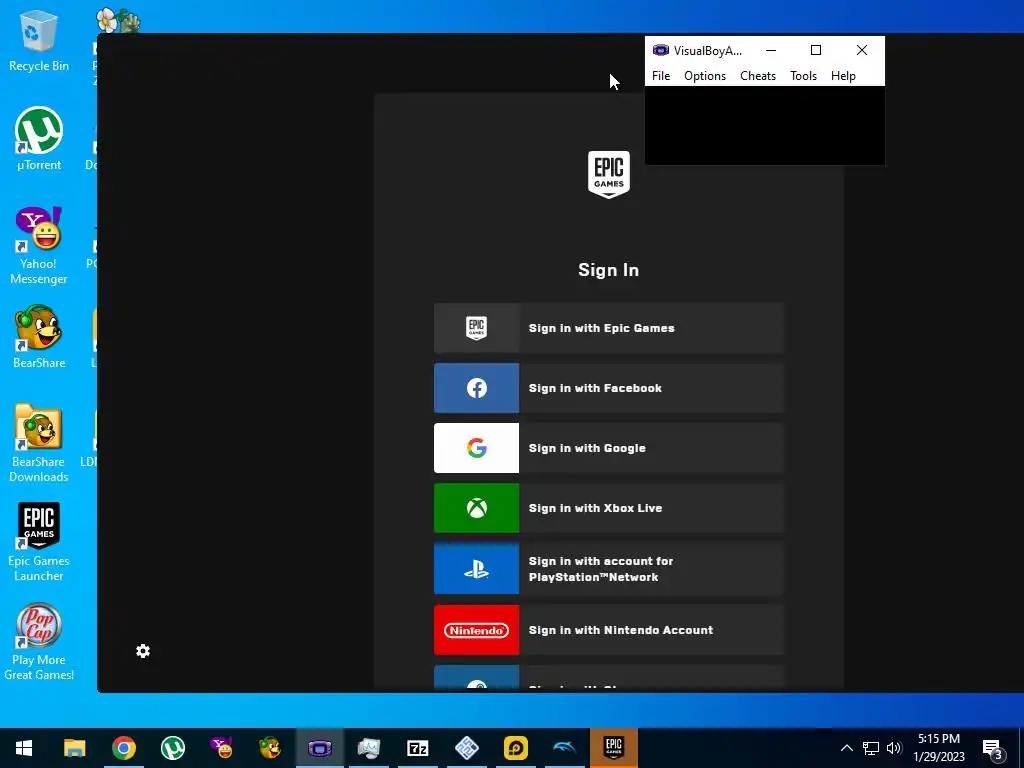Sign in with Epic Games account
The height and width of the screenshot is (768, 1024).
(x=609, y=328)
